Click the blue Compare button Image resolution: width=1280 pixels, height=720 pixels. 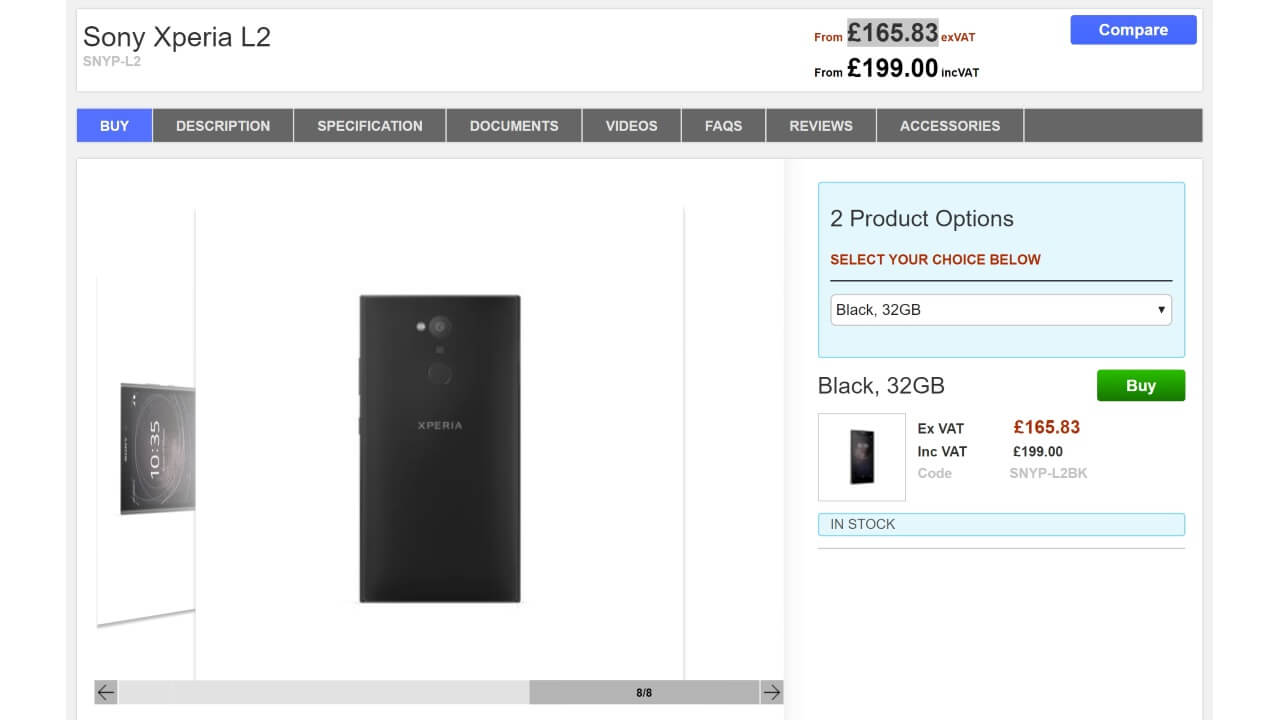point(1133,30)
